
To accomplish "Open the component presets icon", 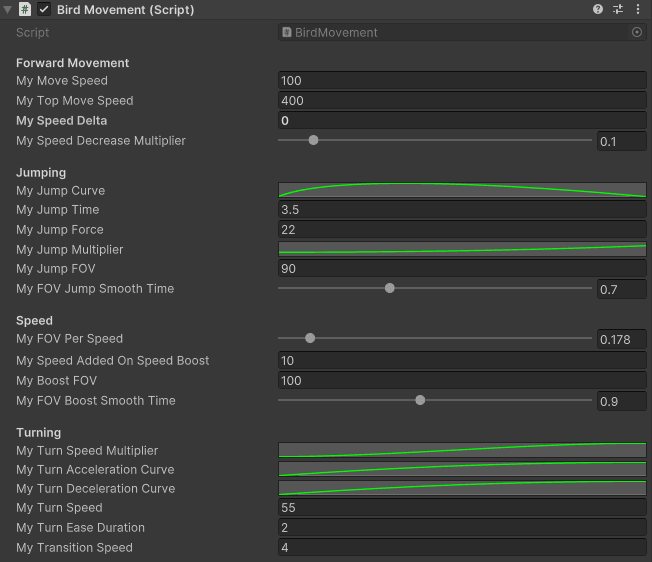I will pos(618,9).
